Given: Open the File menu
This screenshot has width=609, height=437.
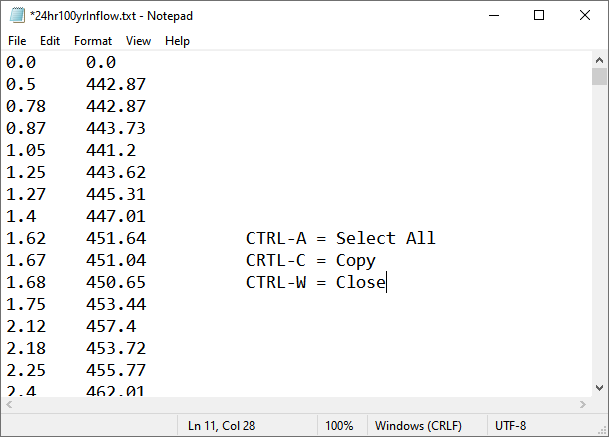Looking at the screenshot, I should click(17, 41).
